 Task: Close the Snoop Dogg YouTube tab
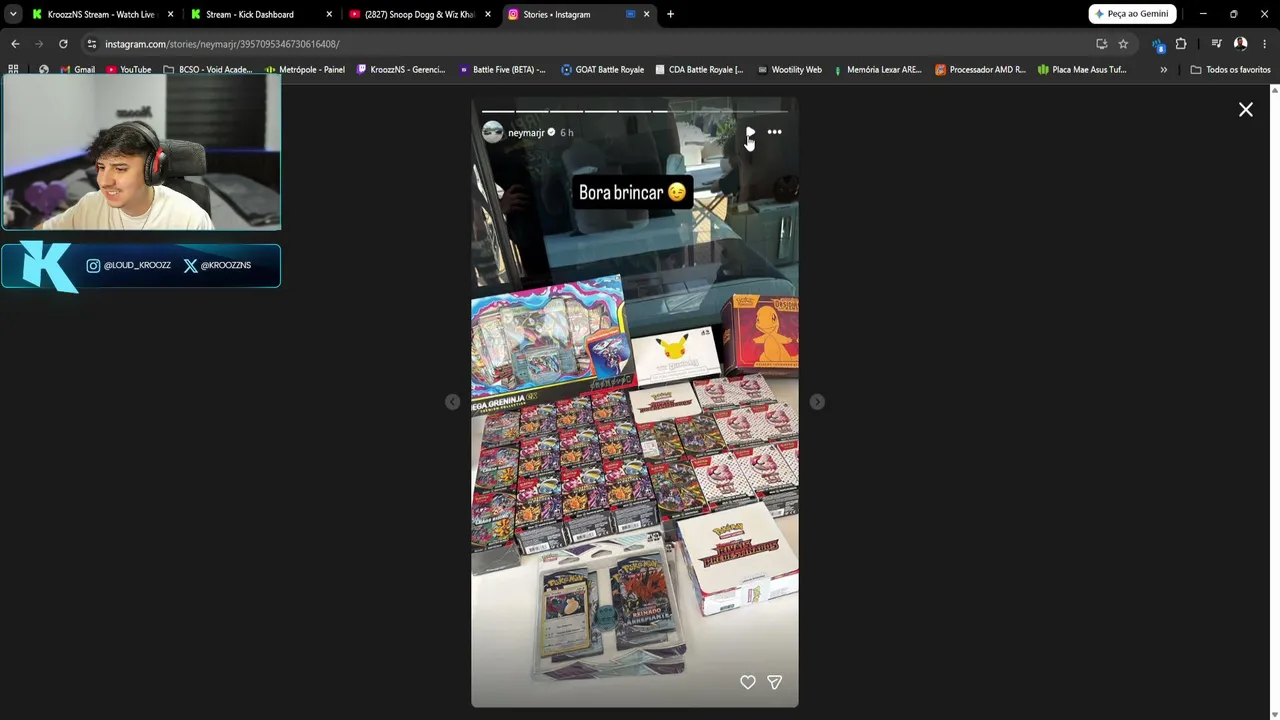click(x=488, y=14)
